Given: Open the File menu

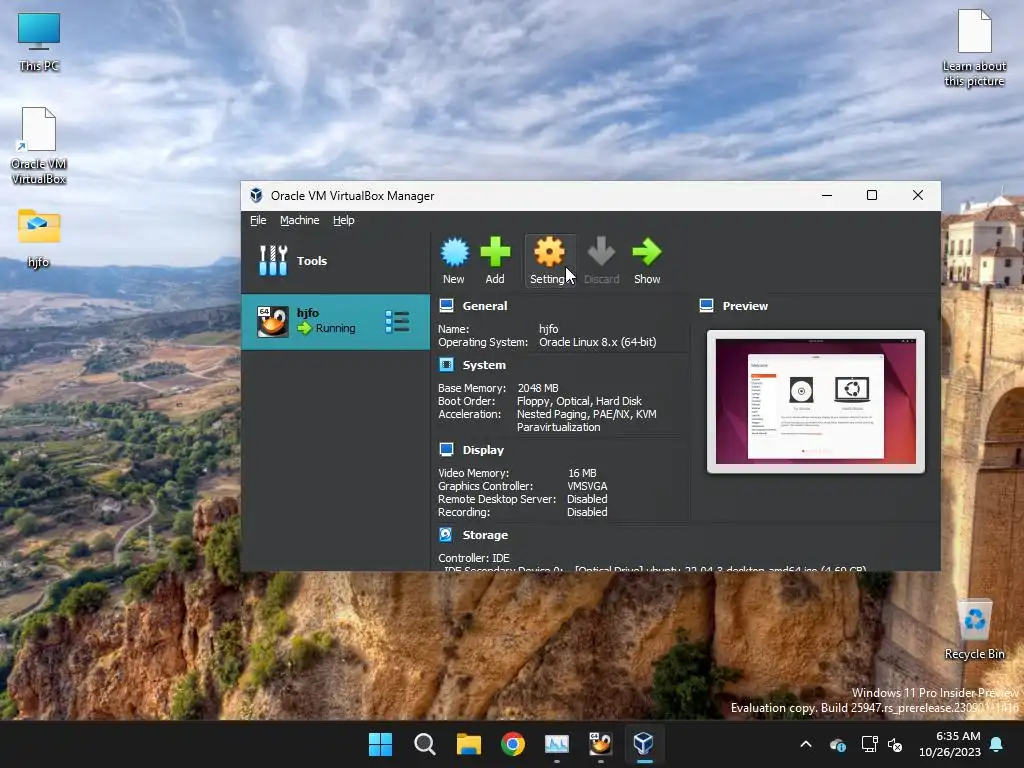Looking at the screenshot, I should [258, 220].
